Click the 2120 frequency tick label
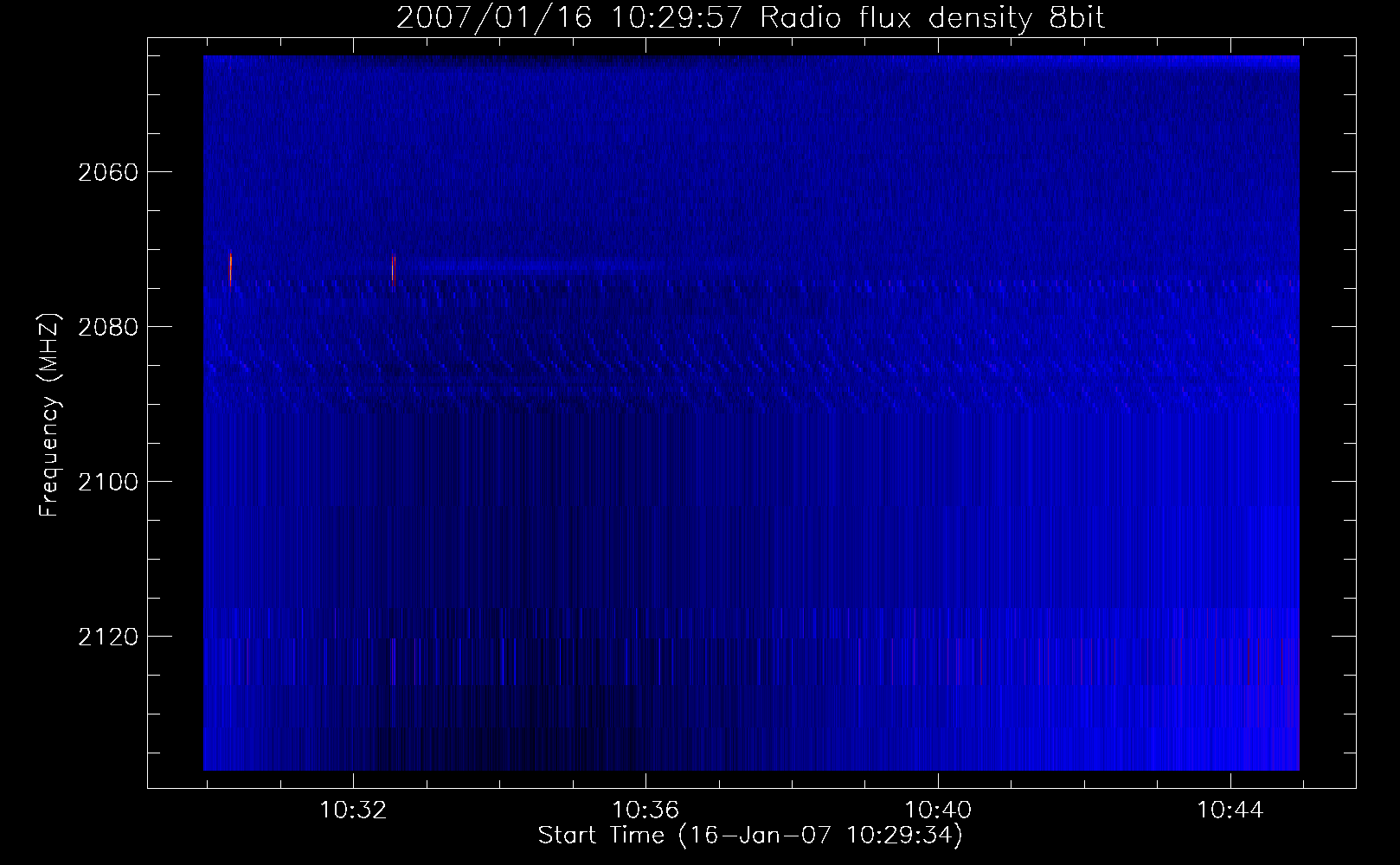Screen dimensions: 1400x865 point(107,637)
